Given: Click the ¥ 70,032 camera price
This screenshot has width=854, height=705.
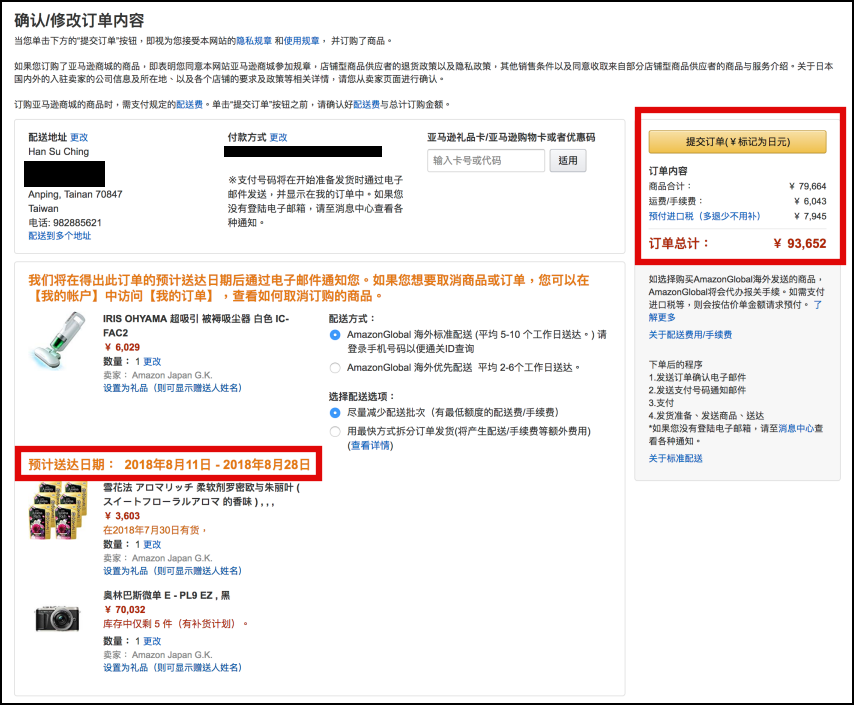Looking at the screenshot, I should point(125,610).
